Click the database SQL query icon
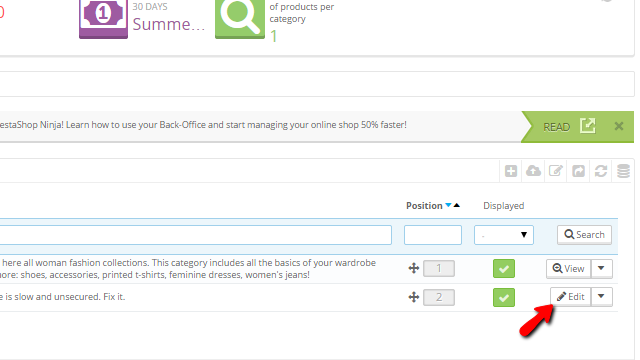The image size is (640, 360). coord(623,171)
